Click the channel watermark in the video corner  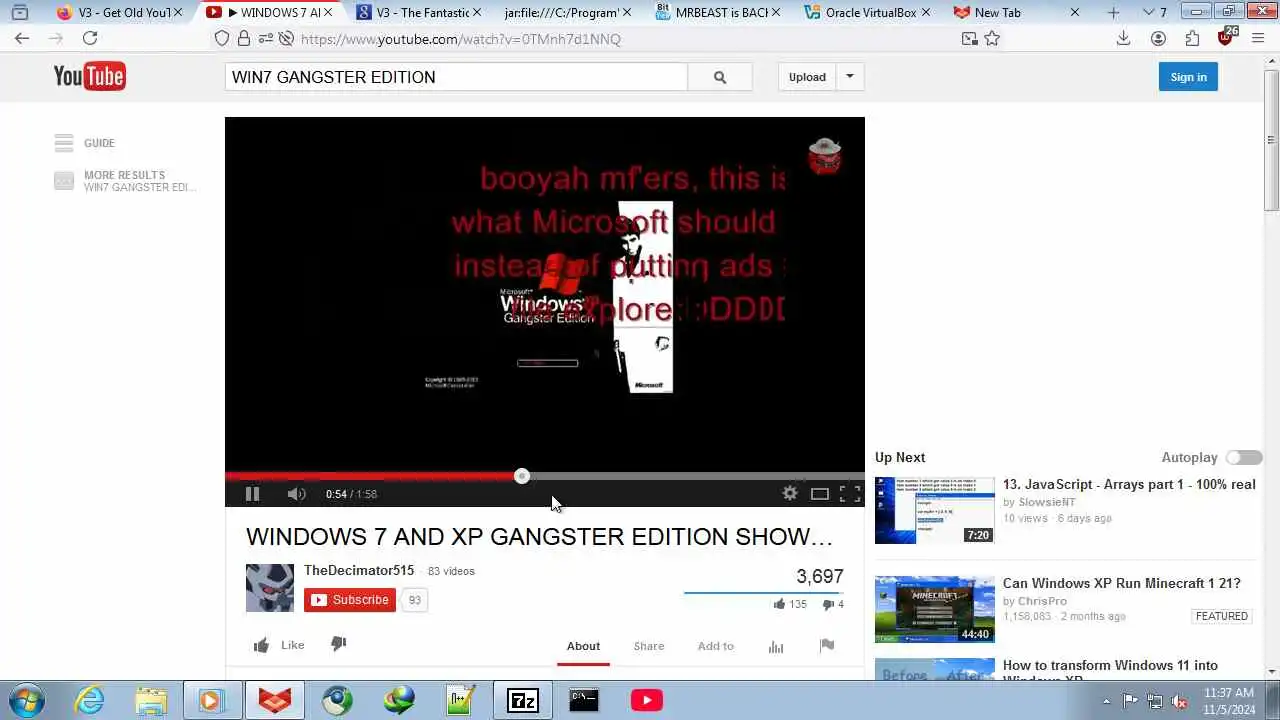point(825,157)
